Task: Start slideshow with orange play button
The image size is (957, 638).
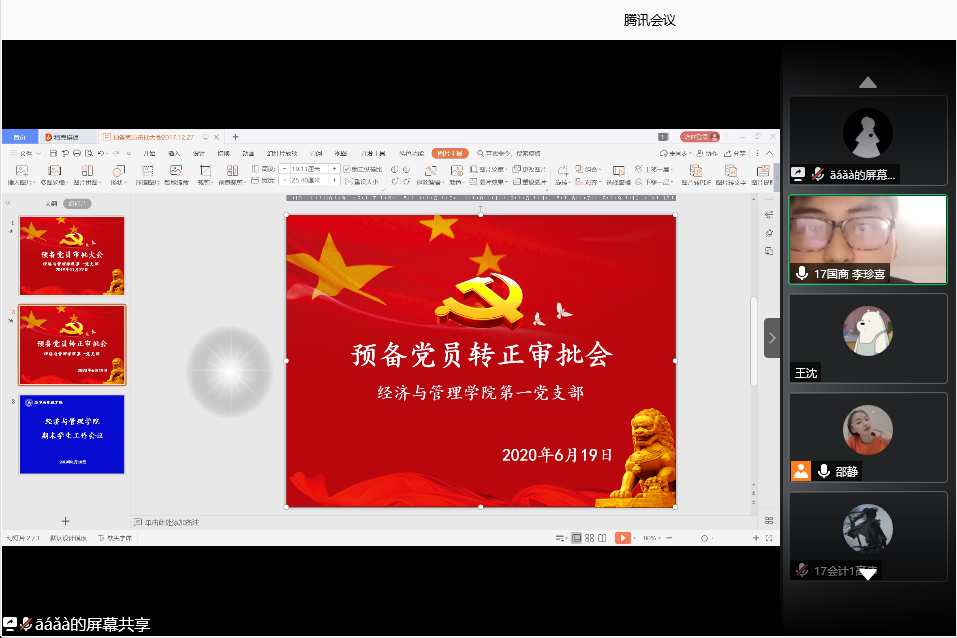Action: pos(623,538)
